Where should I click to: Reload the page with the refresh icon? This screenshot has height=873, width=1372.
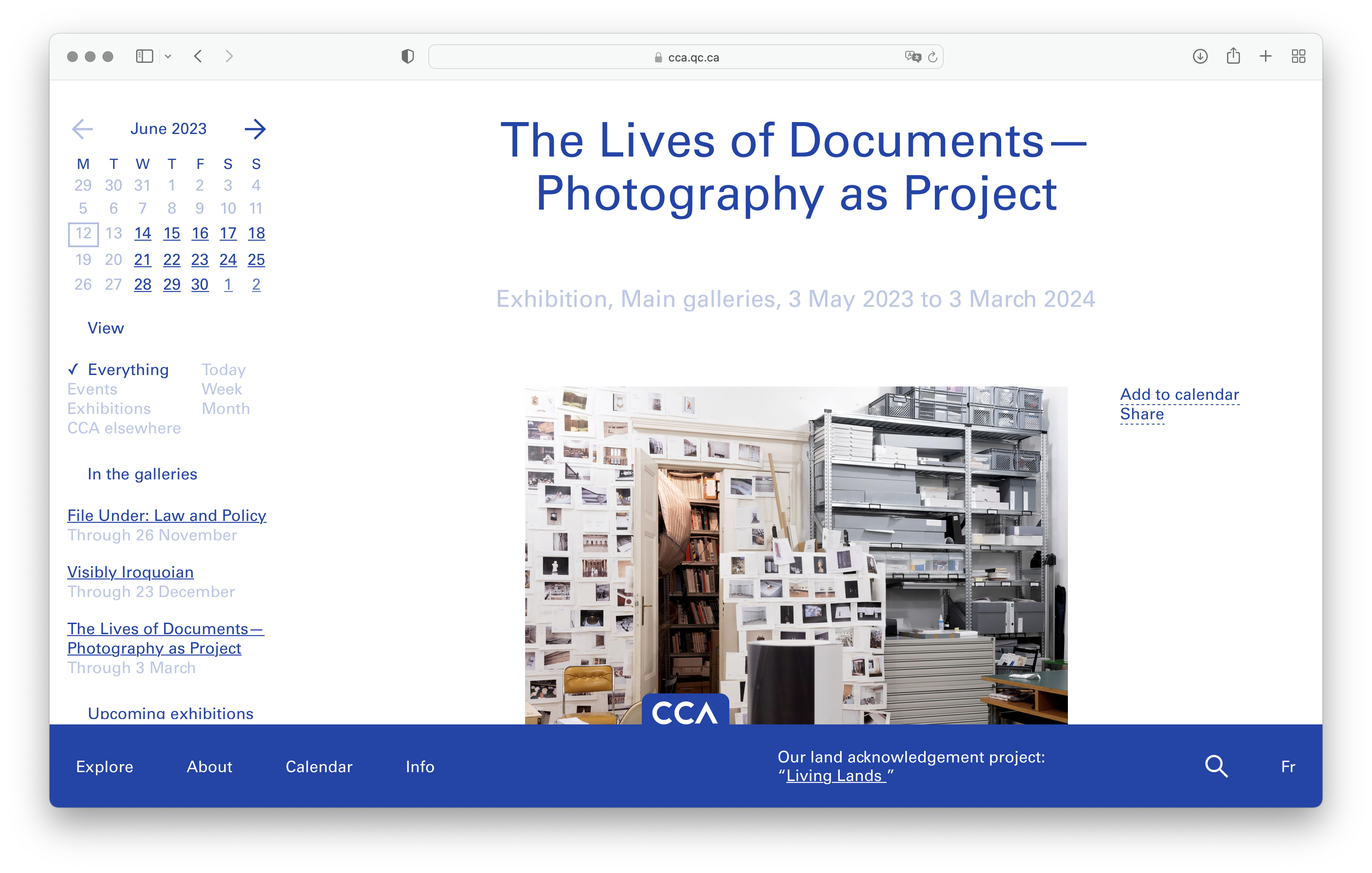coord(933,57)
